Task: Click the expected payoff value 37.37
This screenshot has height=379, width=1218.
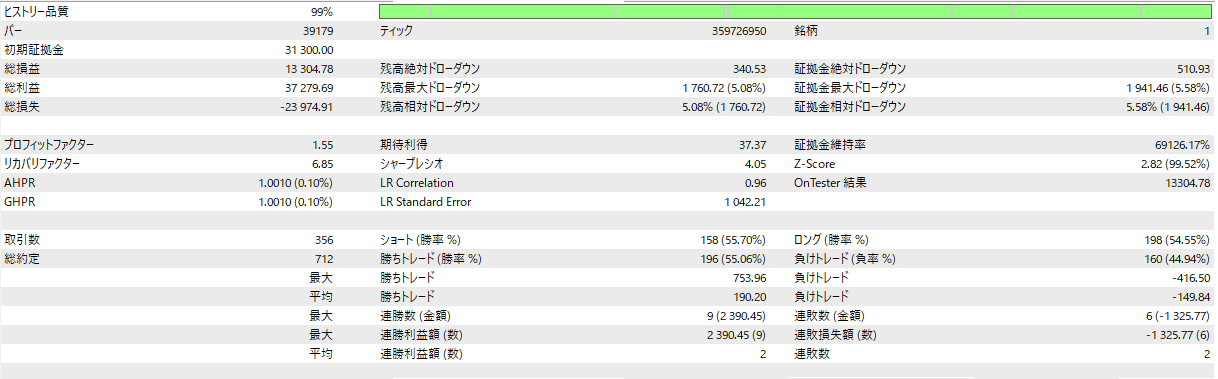Action: [x=753, y=145]
